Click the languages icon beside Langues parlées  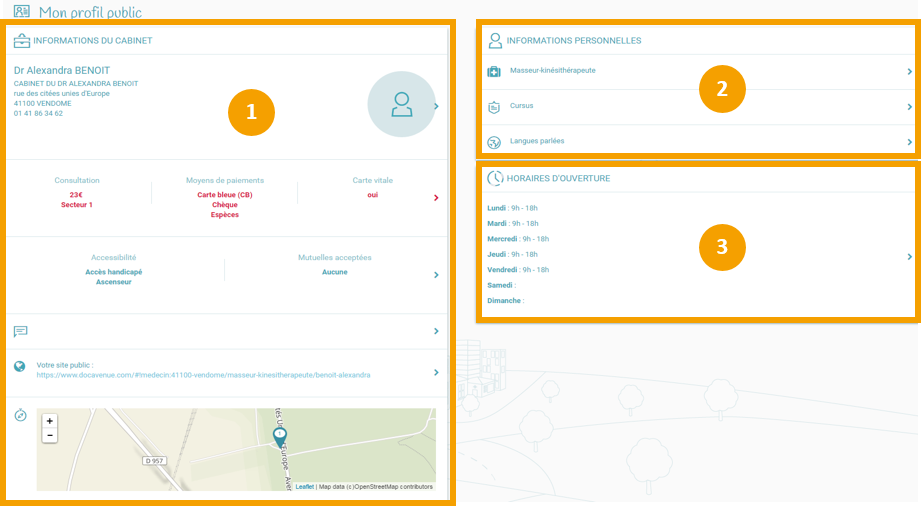(x=493, y=142)
